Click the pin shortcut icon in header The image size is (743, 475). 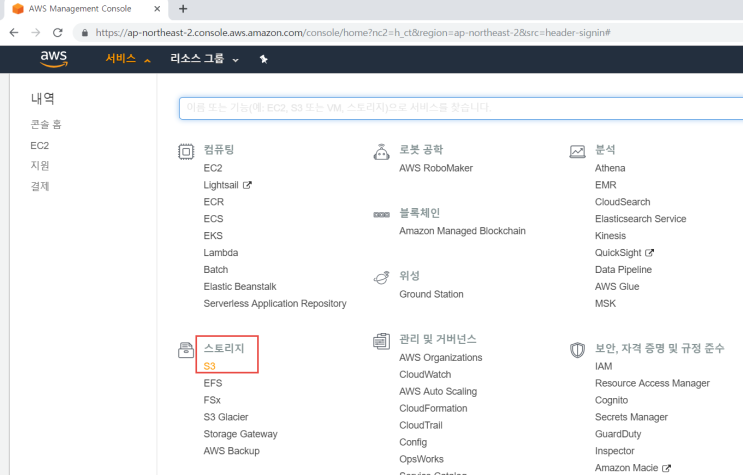[263, 59]
